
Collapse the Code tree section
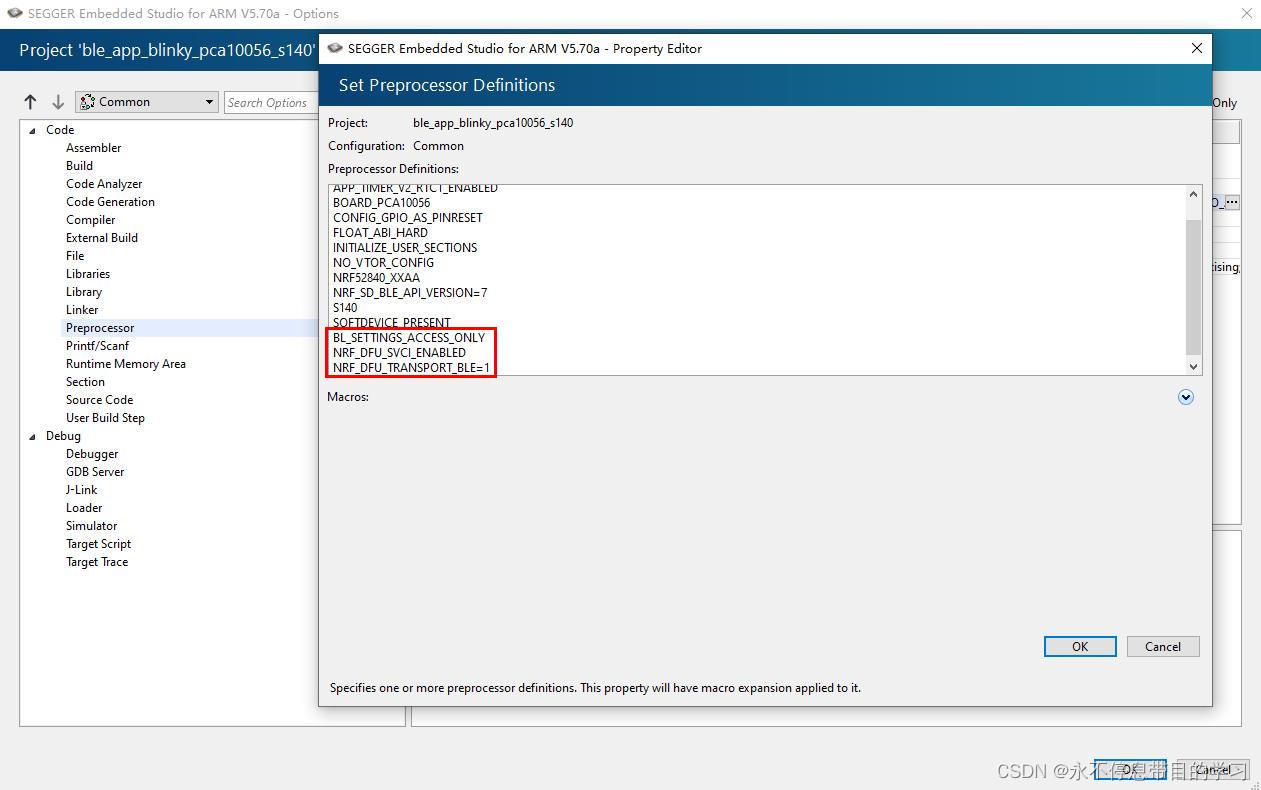point(31,130)
